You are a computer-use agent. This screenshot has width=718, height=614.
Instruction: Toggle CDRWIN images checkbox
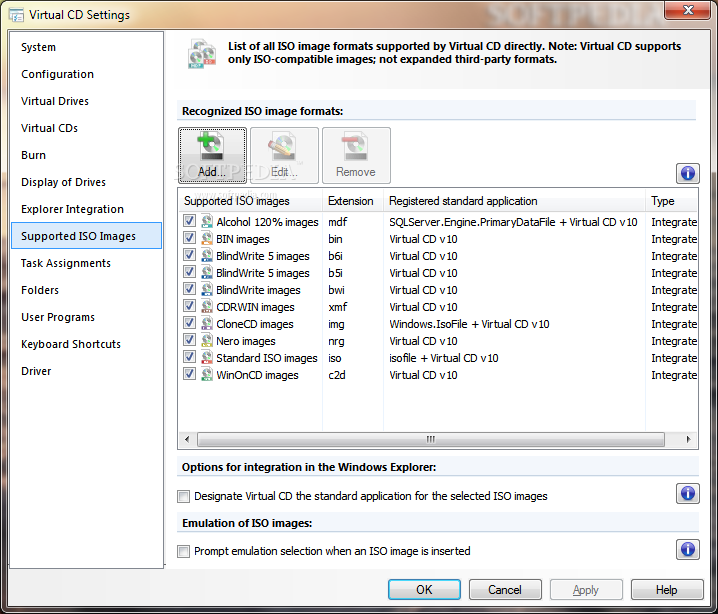tap(189, 305)
